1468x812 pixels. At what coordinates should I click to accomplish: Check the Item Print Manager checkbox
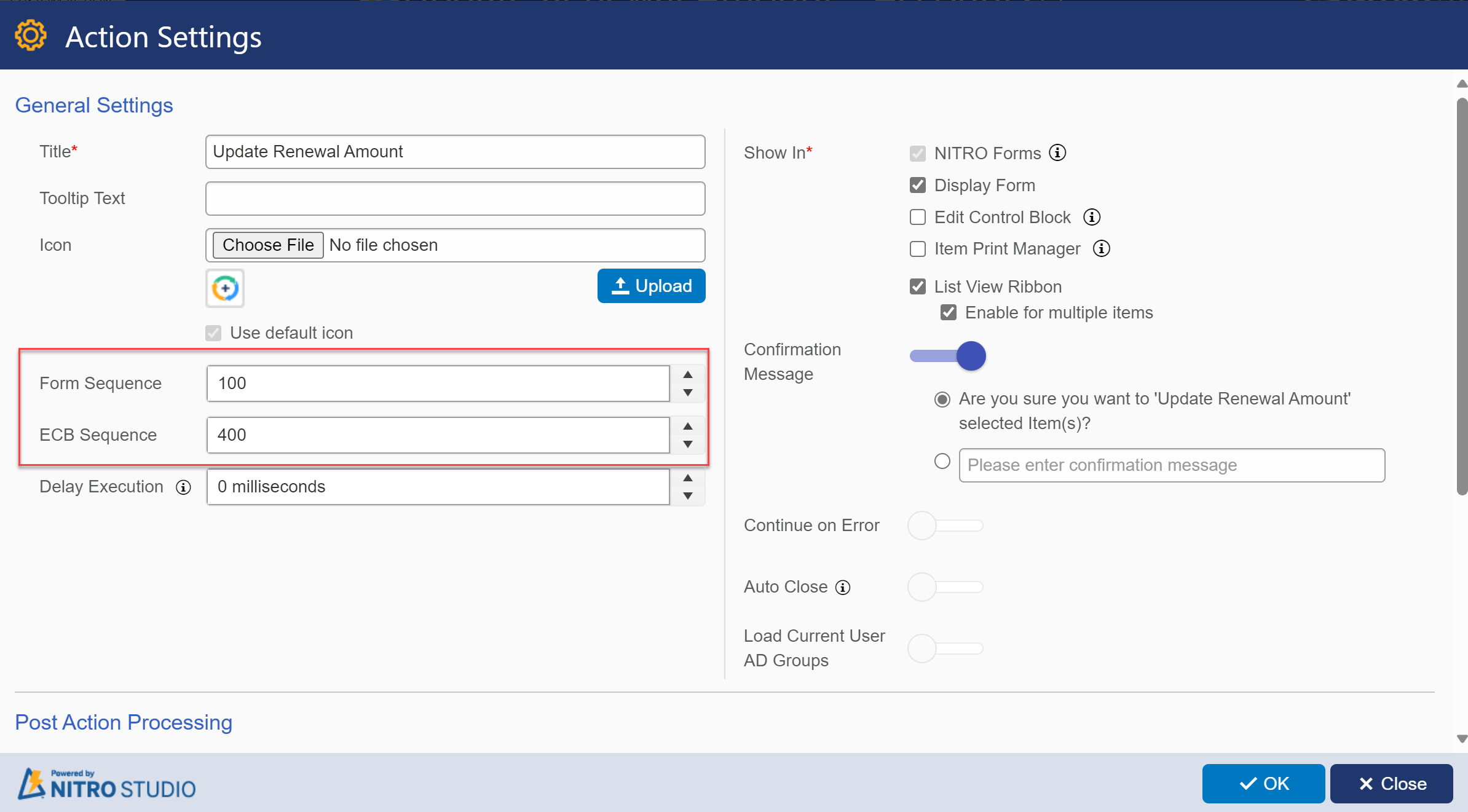coord(918,248)
